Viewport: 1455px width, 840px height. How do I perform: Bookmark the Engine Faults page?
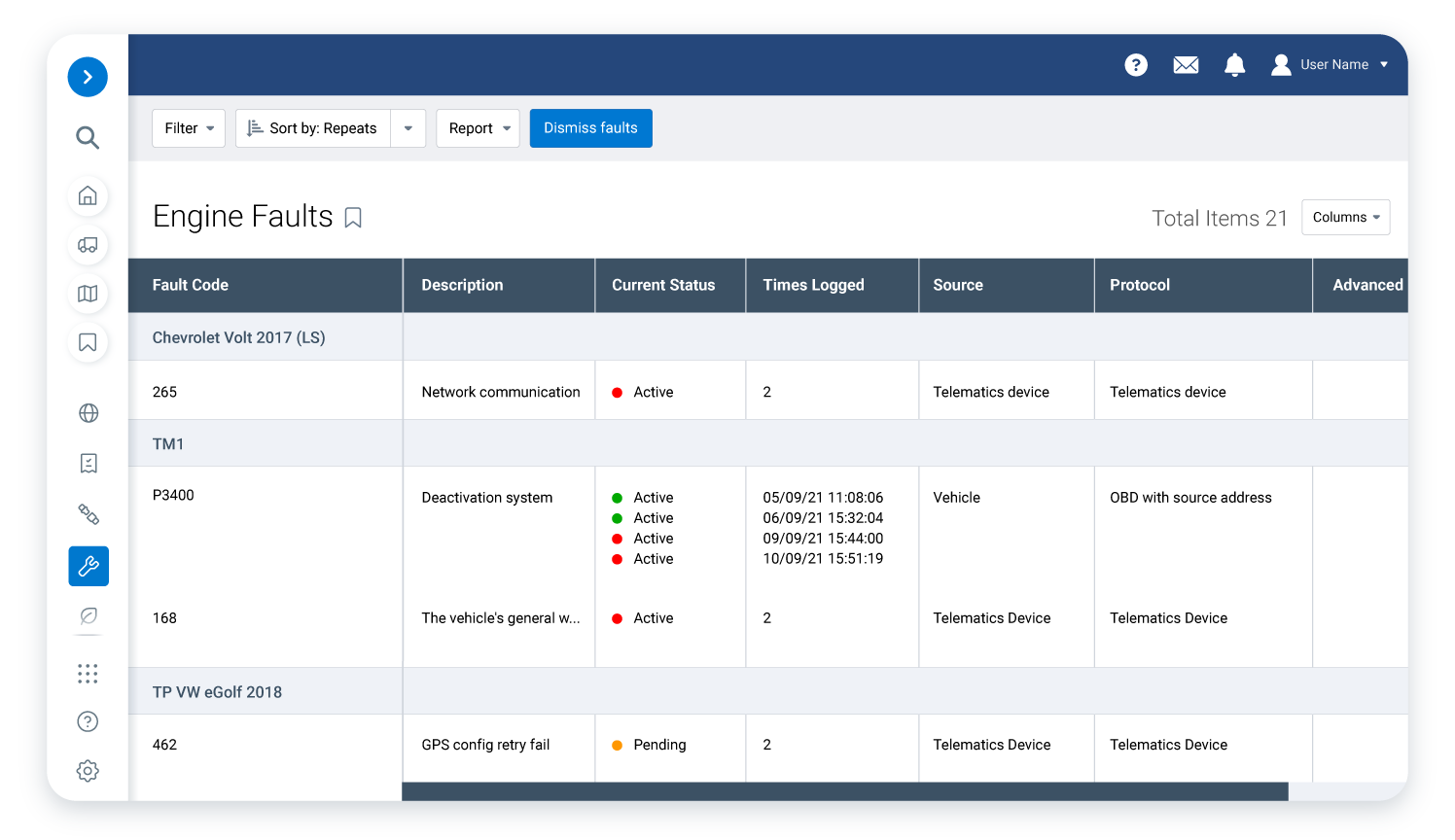[352, 219]
